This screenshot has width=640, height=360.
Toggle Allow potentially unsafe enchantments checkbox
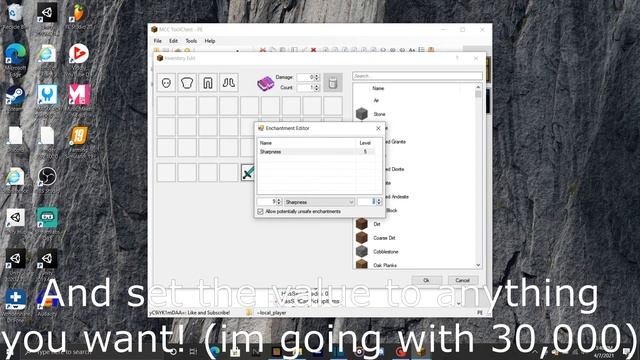(x=260, y=211)
